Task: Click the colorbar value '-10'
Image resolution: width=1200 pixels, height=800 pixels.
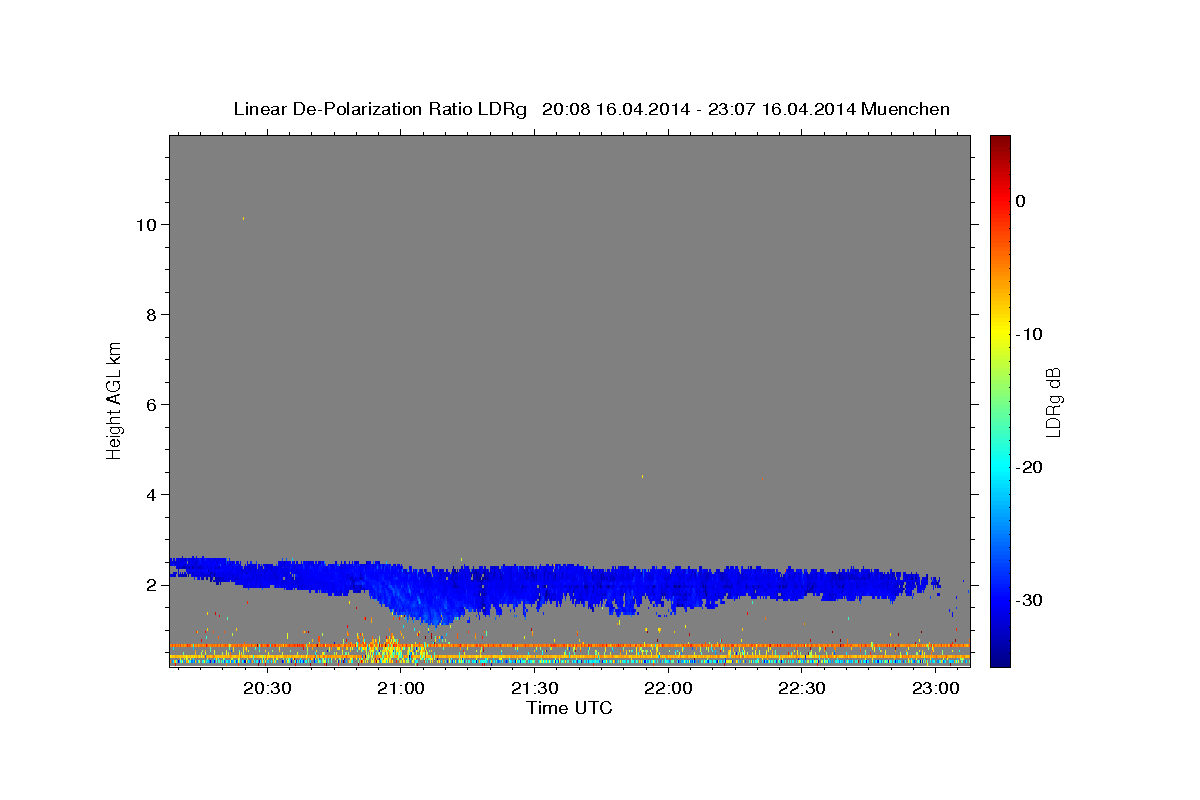Action: tap(1030, 334)
